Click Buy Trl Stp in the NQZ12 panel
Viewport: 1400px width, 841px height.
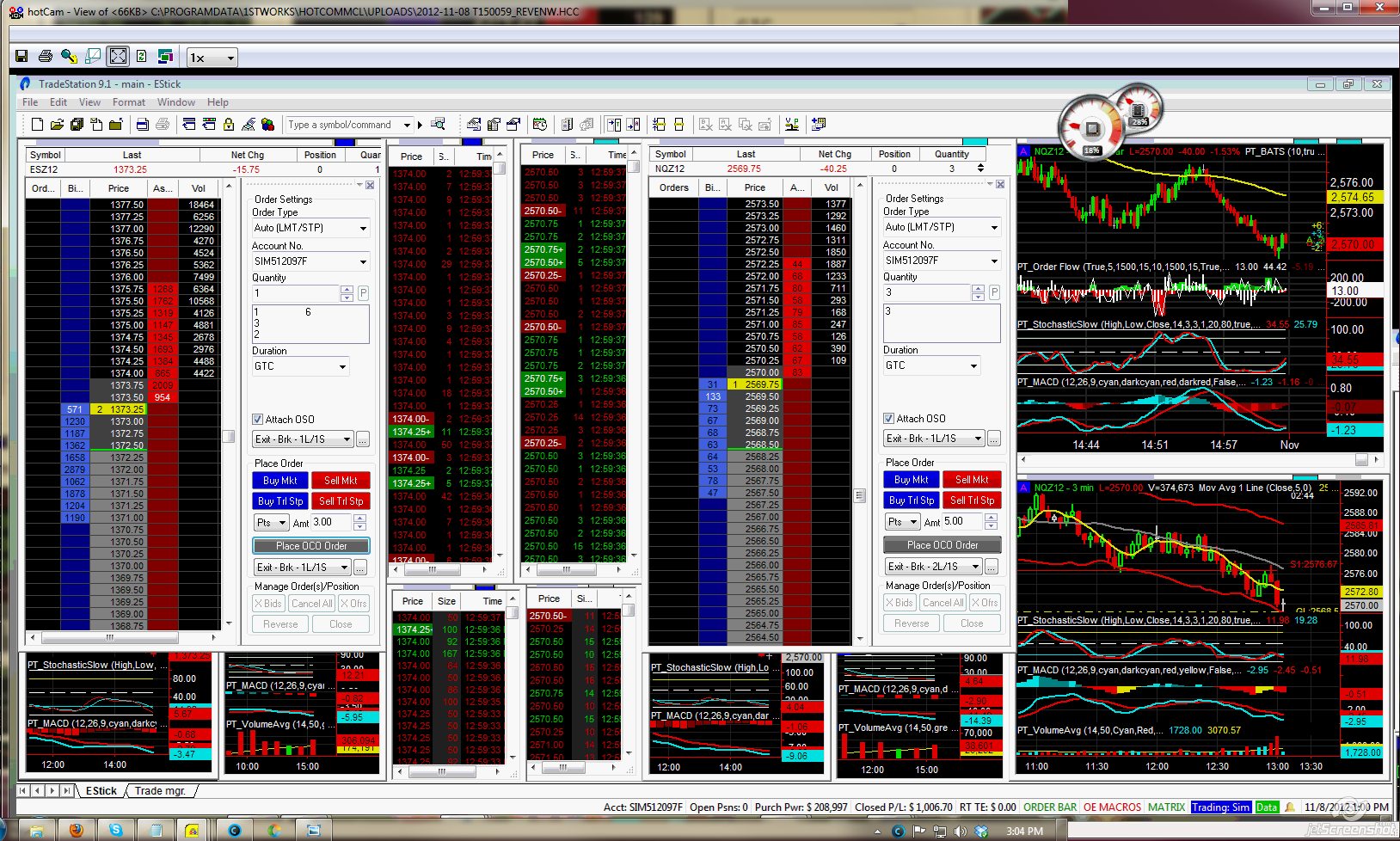912,500
